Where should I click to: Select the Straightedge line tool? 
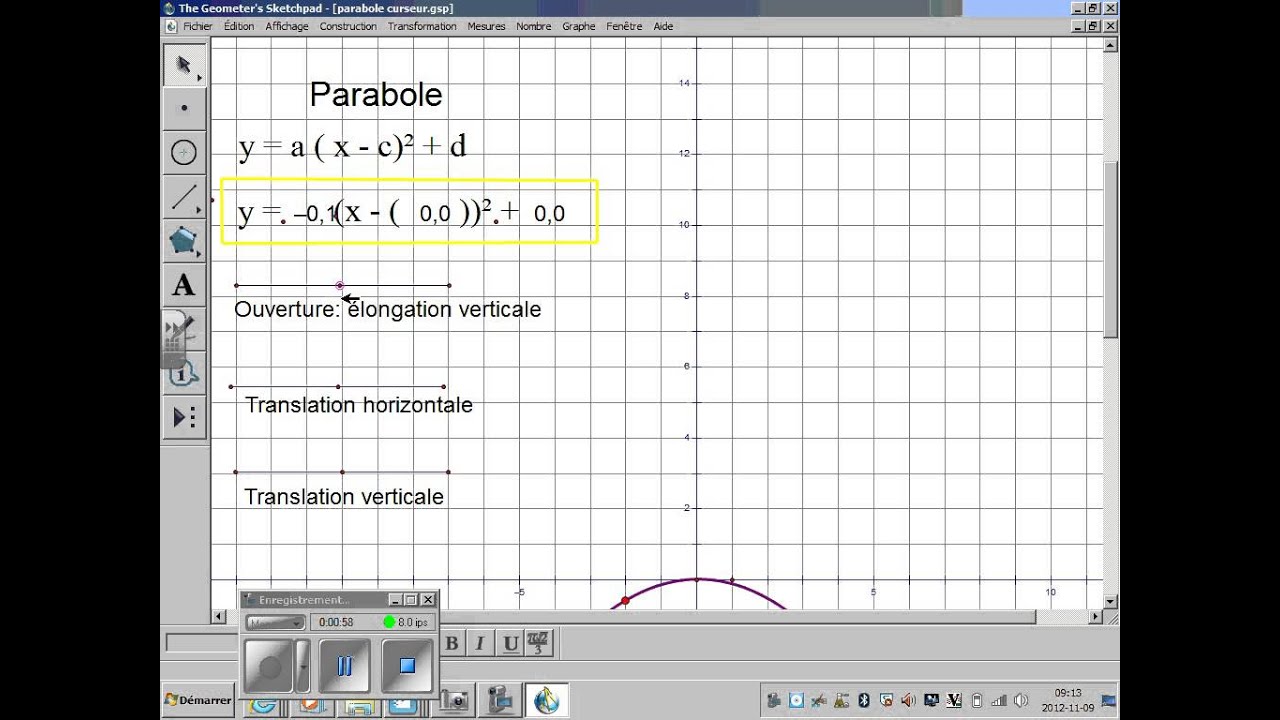[184, 197]
